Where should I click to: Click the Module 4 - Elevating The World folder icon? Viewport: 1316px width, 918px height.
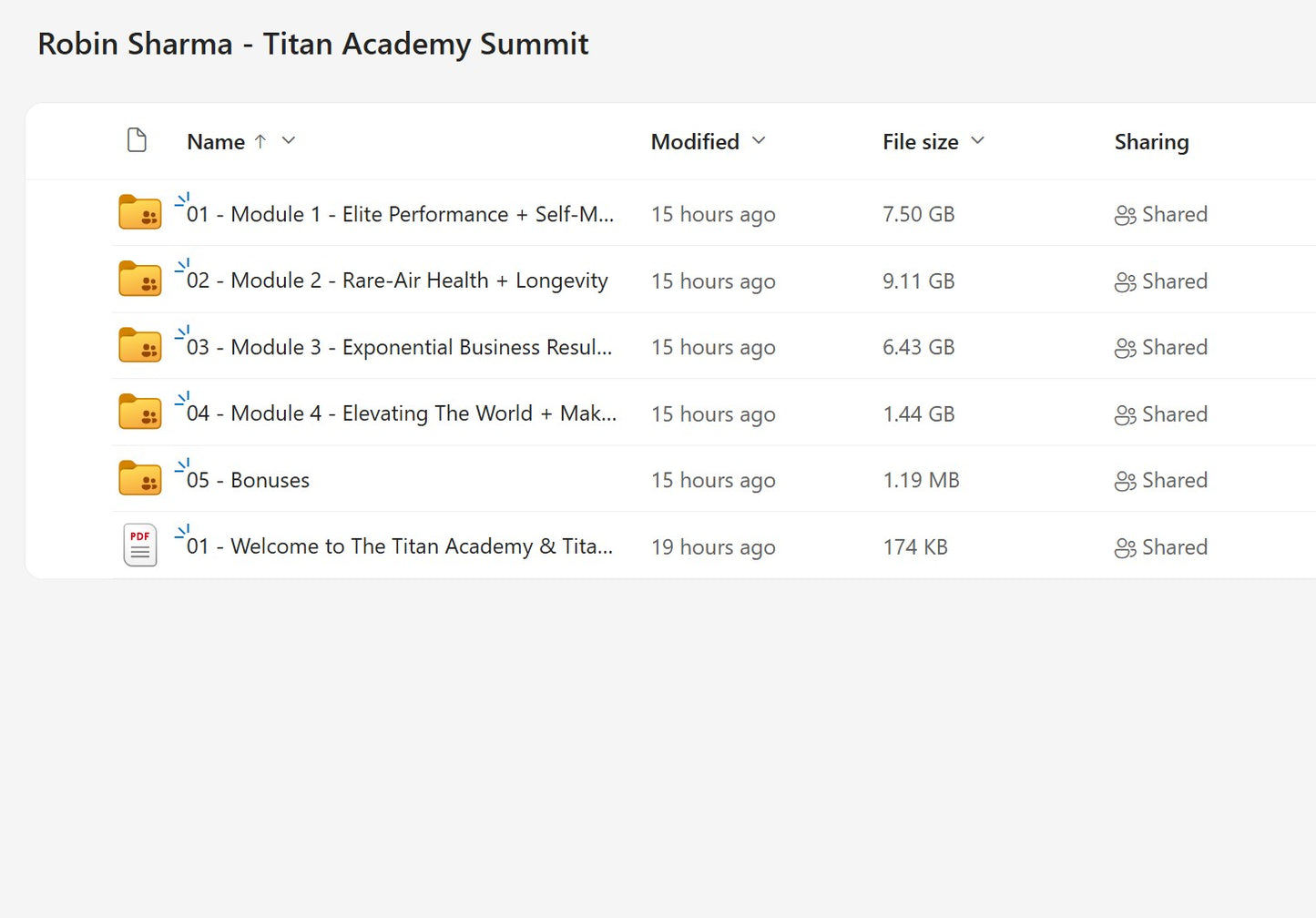click(139, 411)
